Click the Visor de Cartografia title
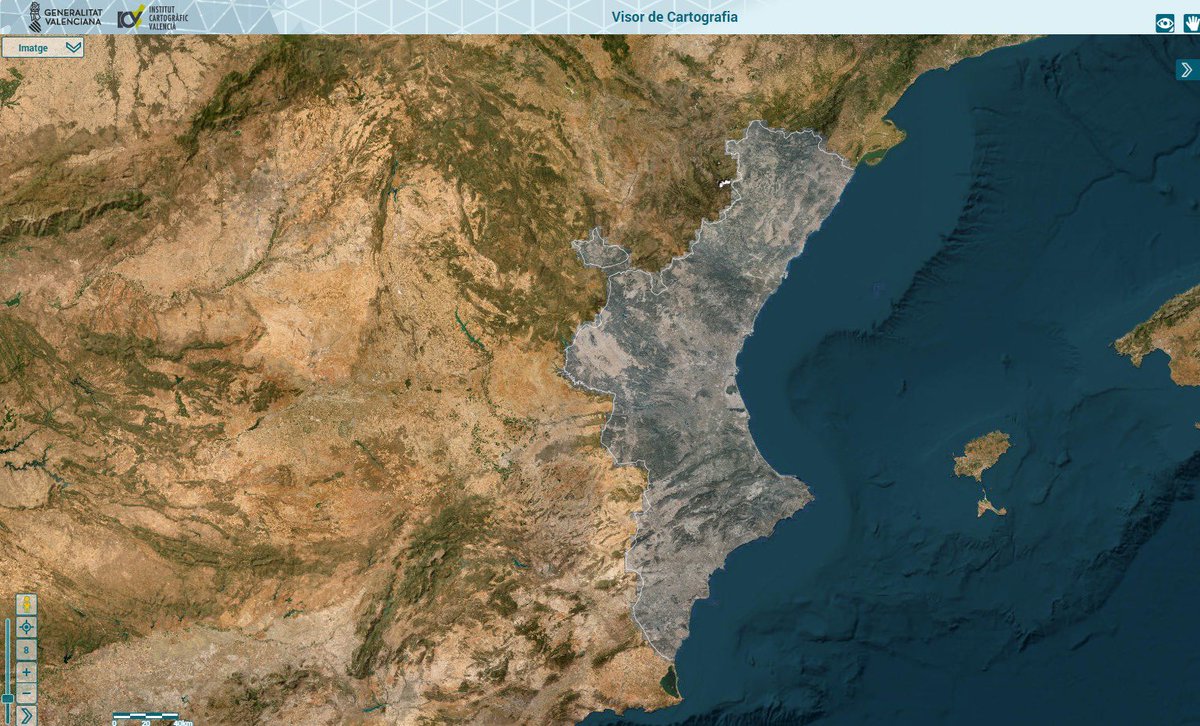 tap(674, 17)
